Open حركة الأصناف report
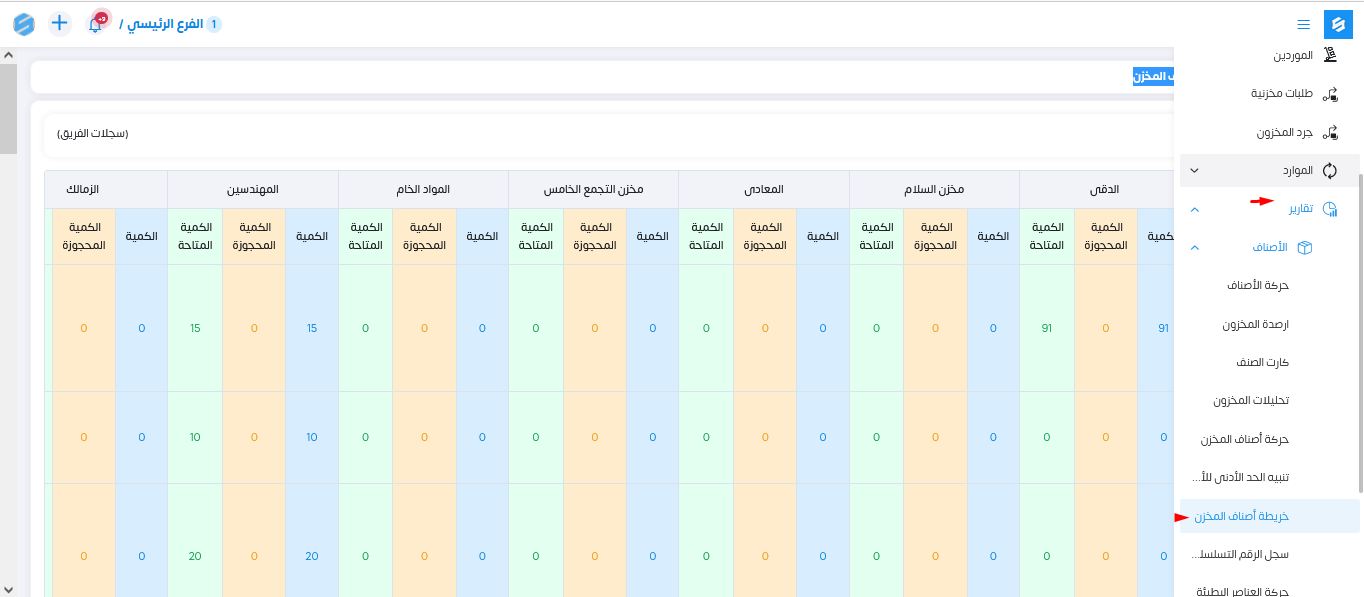Viewport: 1364px width, 597px height. [1258, 285]
